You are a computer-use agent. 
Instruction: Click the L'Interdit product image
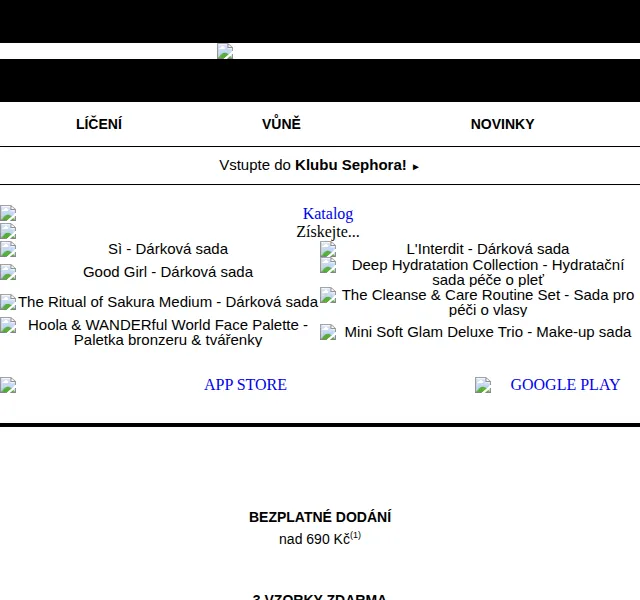pyautogui.click(x=328, y=249)
